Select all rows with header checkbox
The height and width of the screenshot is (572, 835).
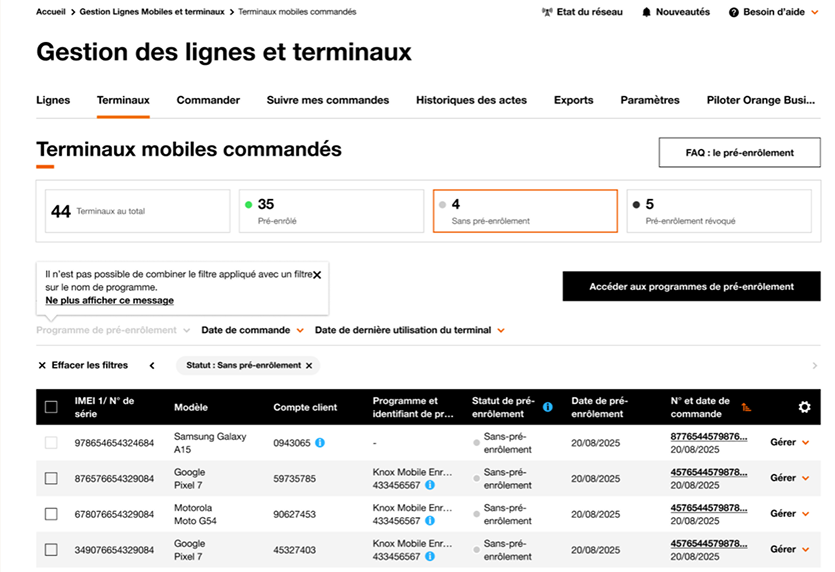tap(51, 407)
